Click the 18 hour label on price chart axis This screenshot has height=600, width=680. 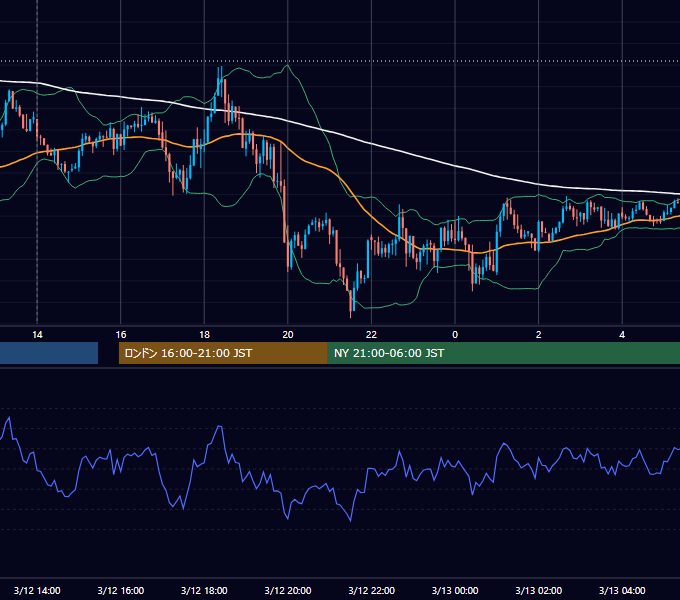point(204,335)
